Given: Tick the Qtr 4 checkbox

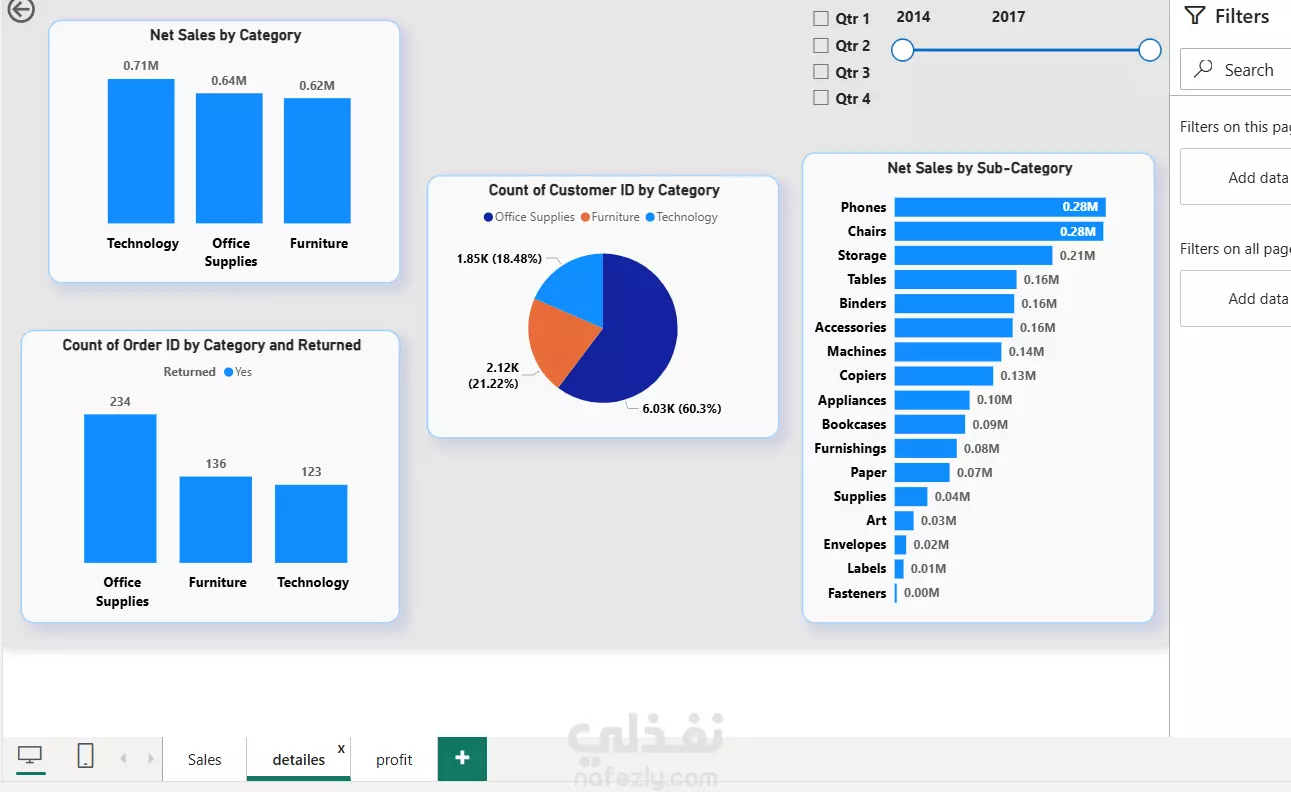Looking at the screenshot, I should 821,98.
